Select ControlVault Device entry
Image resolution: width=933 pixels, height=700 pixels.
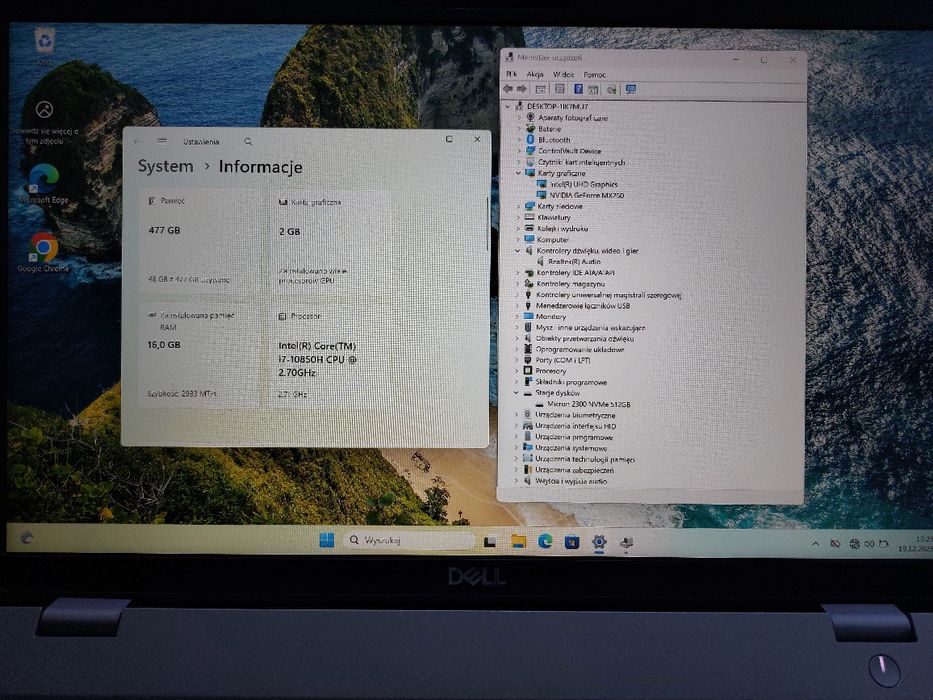pyautogui.click(x=563, y=151)
